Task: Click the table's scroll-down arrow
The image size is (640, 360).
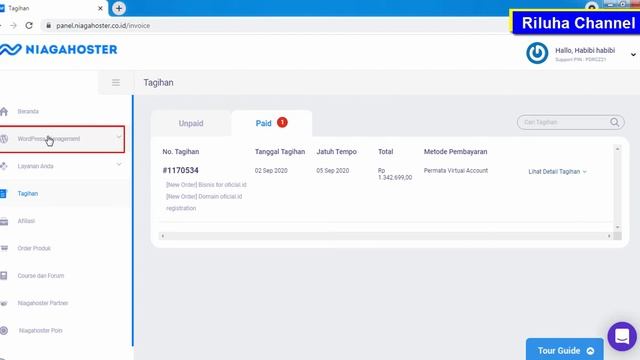Action: tap(617, 227)
